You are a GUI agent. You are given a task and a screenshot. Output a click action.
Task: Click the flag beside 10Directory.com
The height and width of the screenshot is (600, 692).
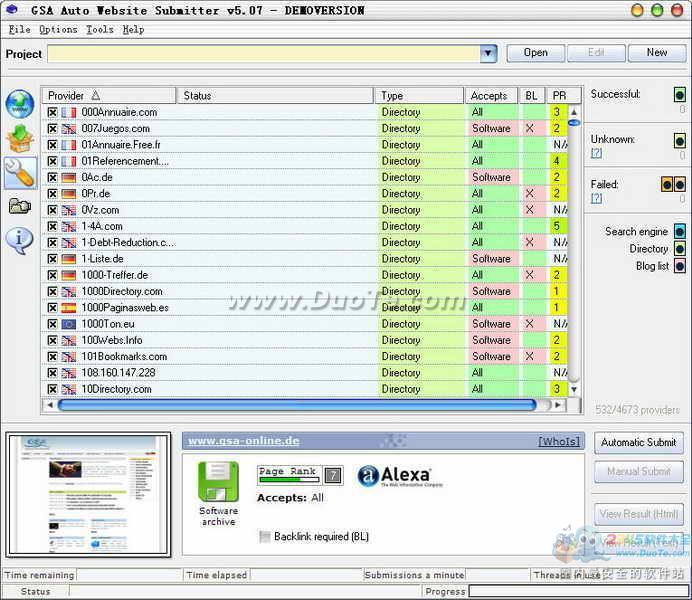[69, 390]
